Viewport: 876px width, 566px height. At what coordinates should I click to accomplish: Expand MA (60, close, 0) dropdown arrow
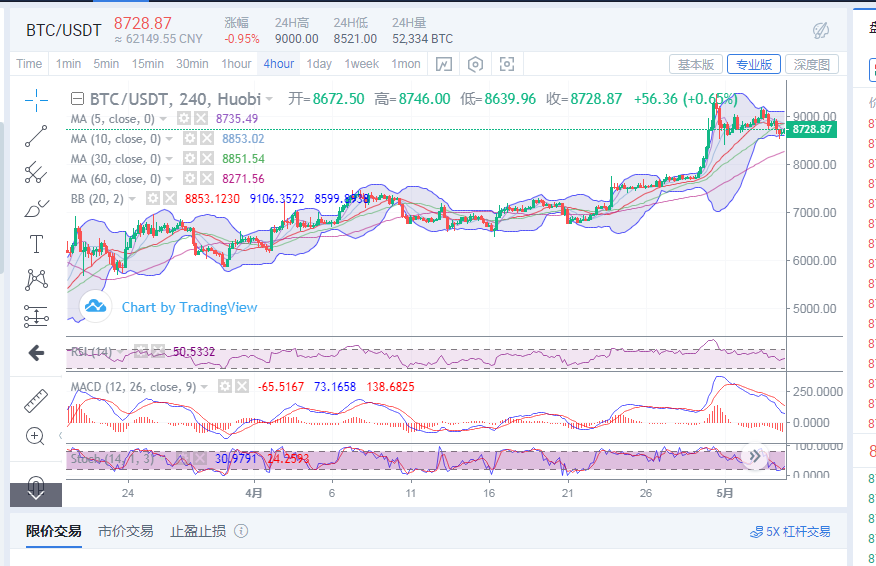coord(169,179)
